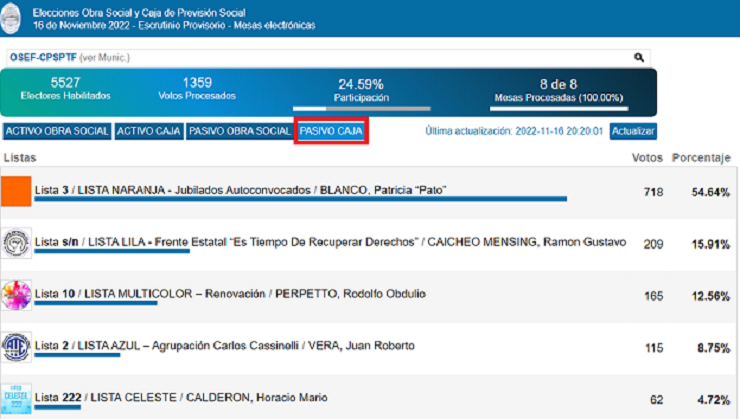
Task: Open the PASIVO OBRA SOCIAL tab
Action: click(239, 131)
